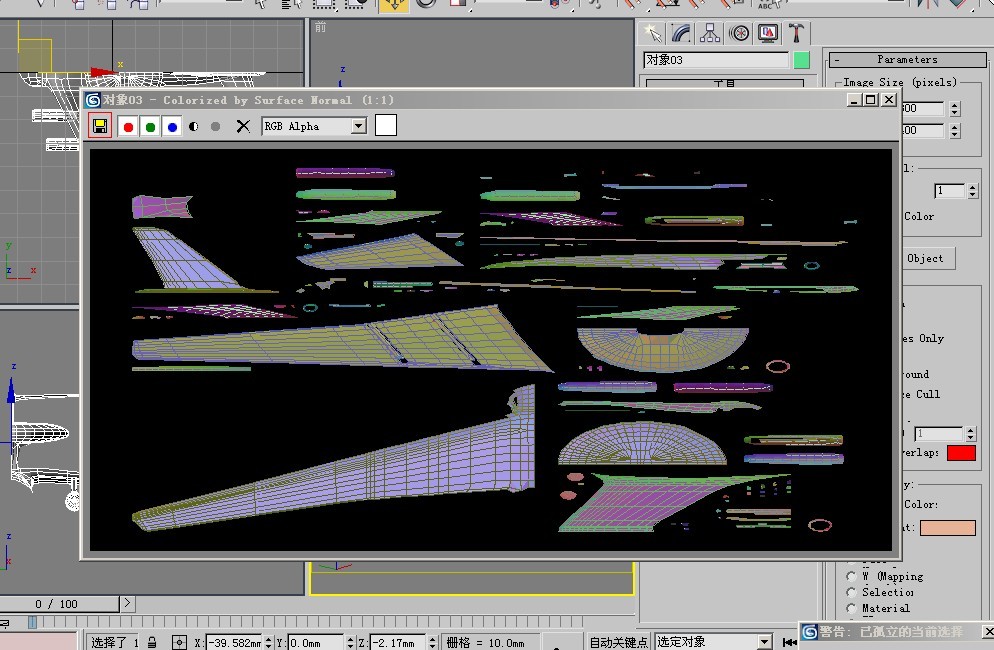Enable the red channel display
994x650 pixels.
click(127, 126)
